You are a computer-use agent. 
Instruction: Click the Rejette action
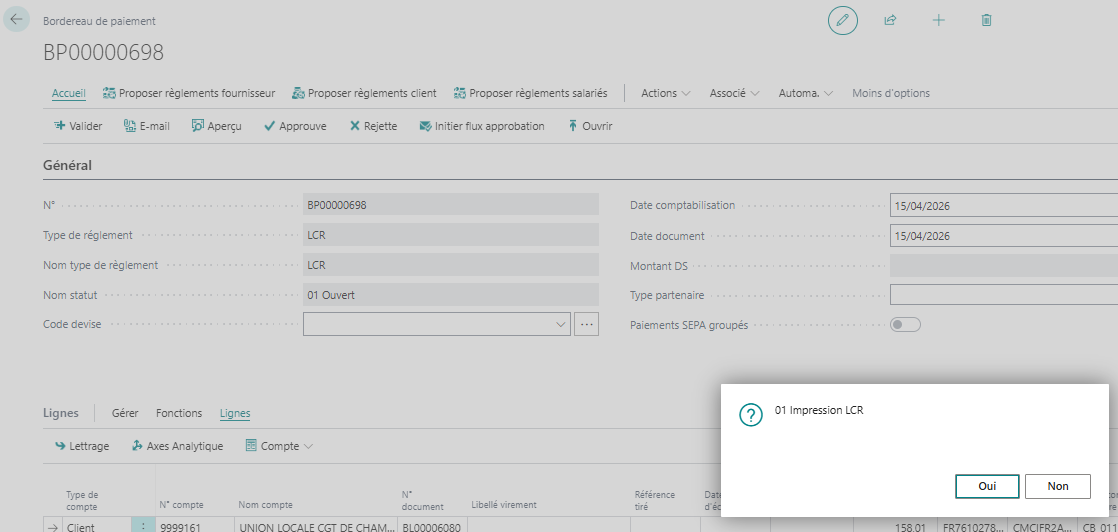click(373, 126)
